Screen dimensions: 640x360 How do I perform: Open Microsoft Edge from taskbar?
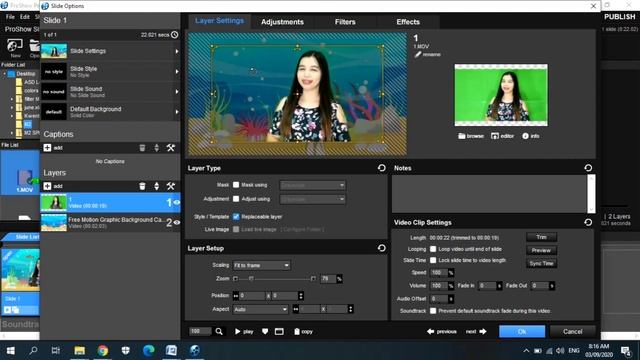coord(149,350)
